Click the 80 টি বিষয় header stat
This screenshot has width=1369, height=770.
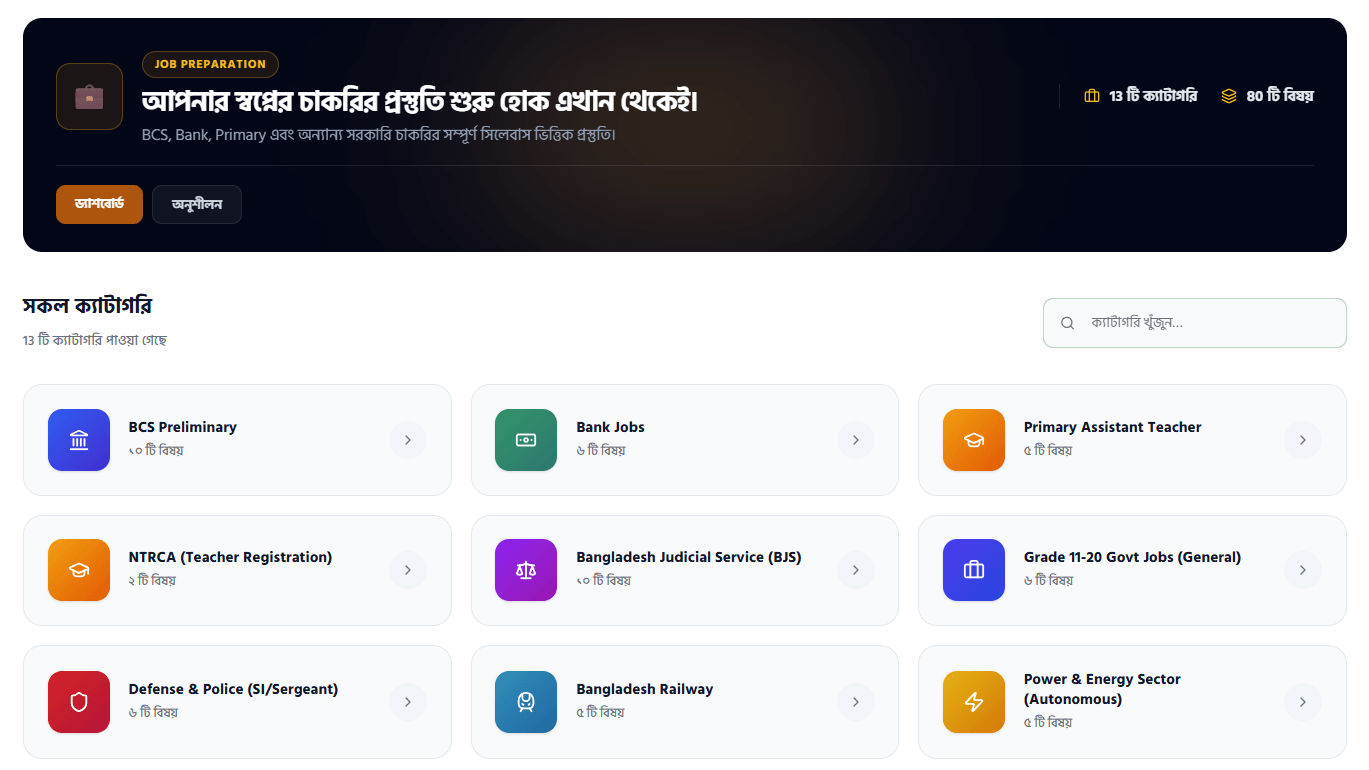(x=1267, y=96)
